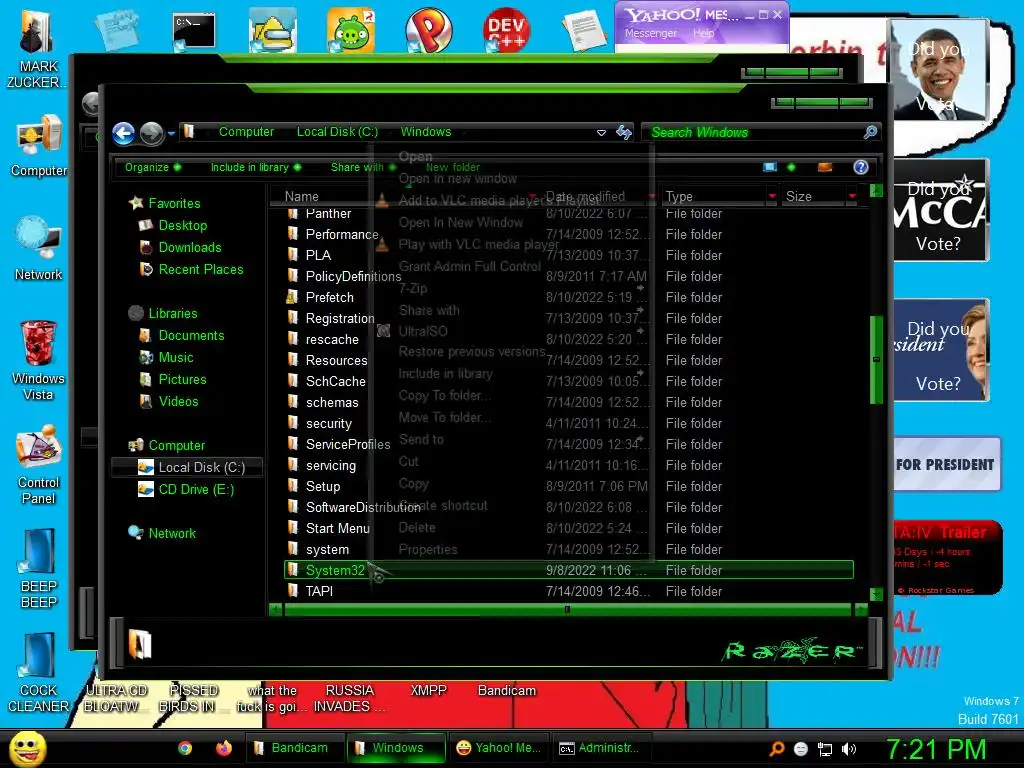This screenshot has height=768, width=1024.
Task: Open the command prompt desktop shortcut
Action: pos(194,31)
